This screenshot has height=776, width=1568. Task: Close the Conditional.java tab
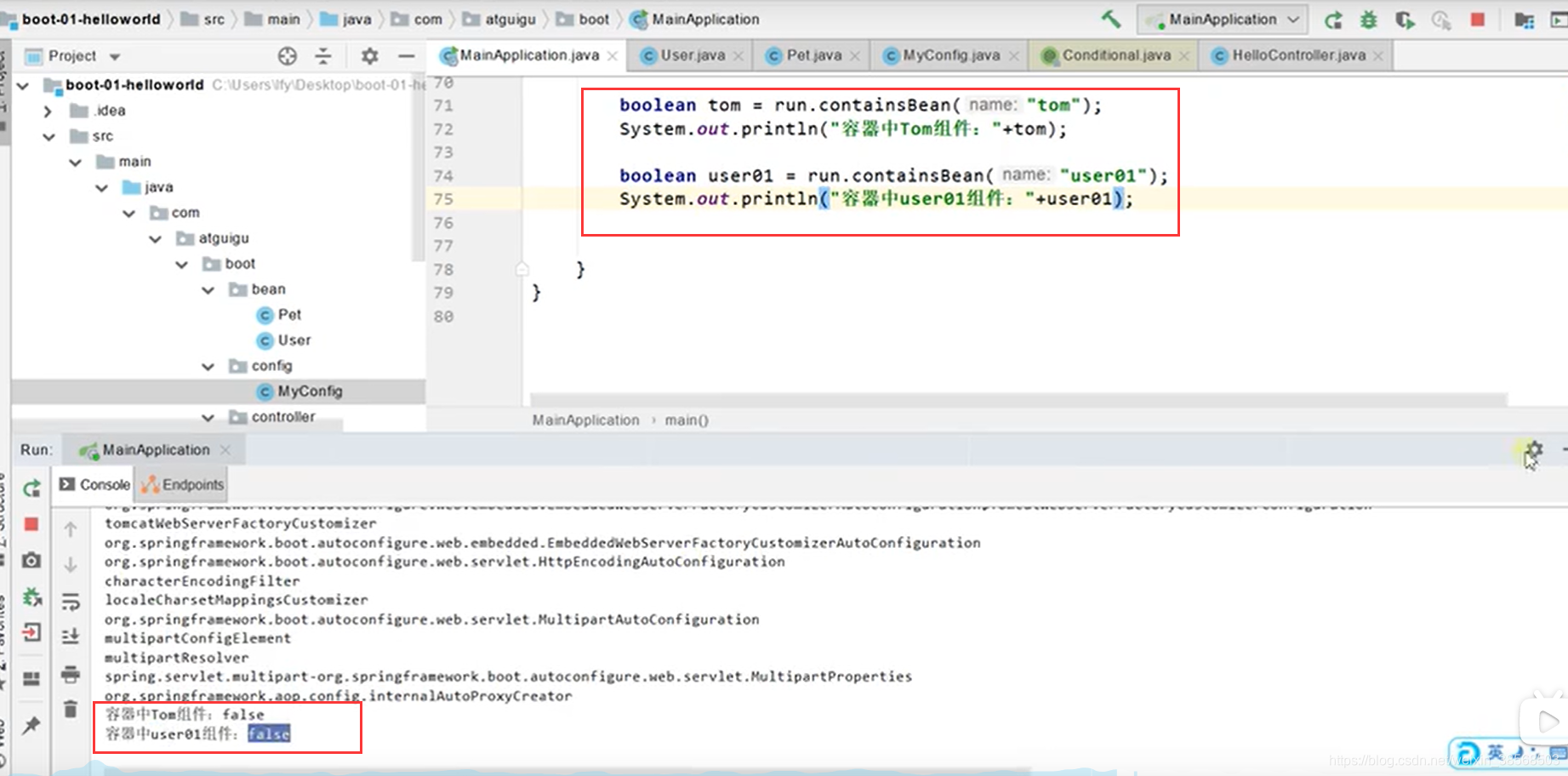[1183, 56]
